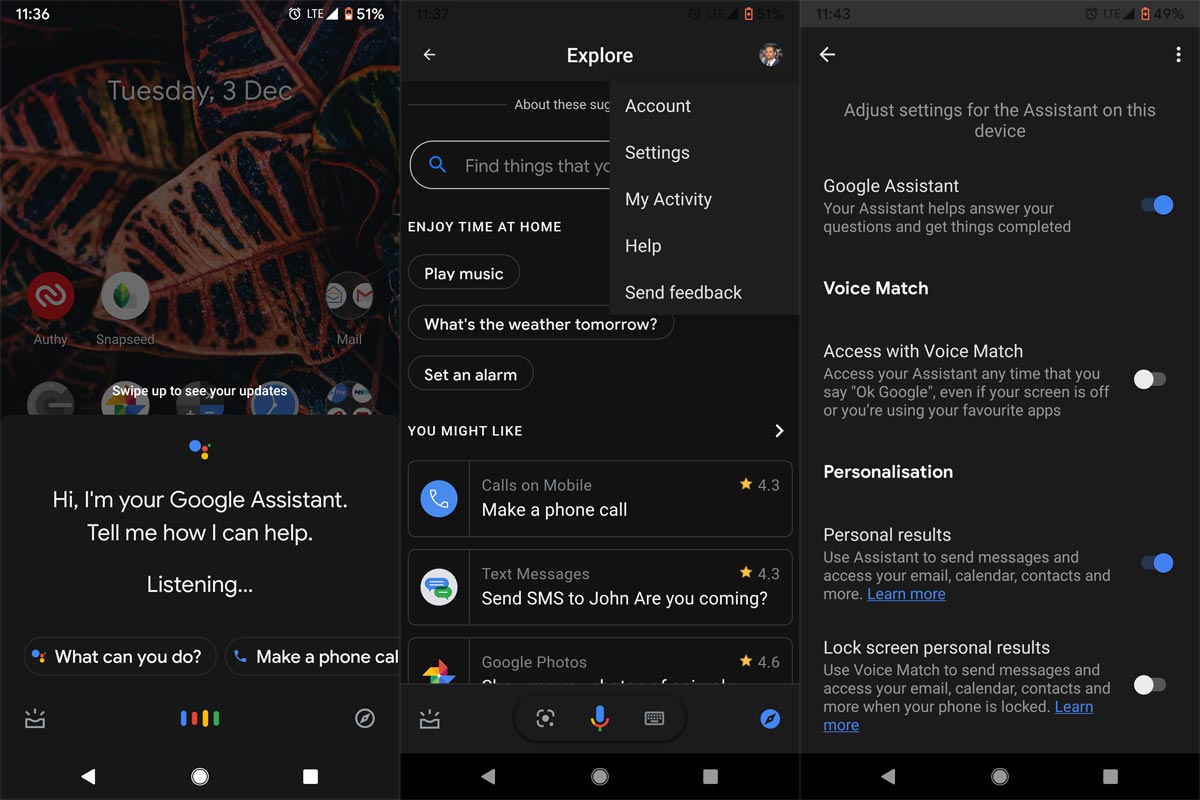1200x800 pixels.
Task: Tap the microphone icon in Explore
Action: (599, 718)
